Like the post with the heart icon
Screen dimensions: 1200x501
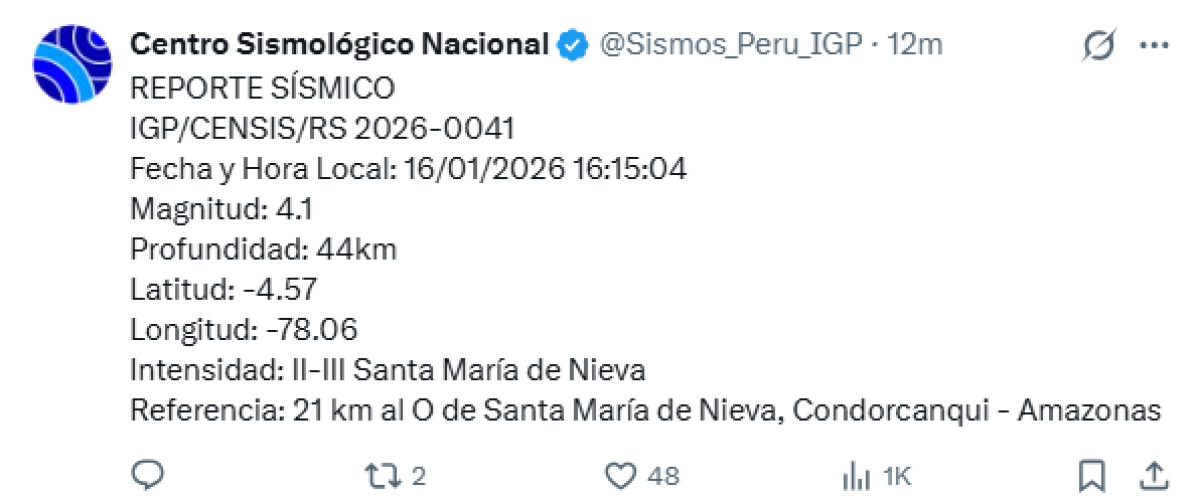622,475
